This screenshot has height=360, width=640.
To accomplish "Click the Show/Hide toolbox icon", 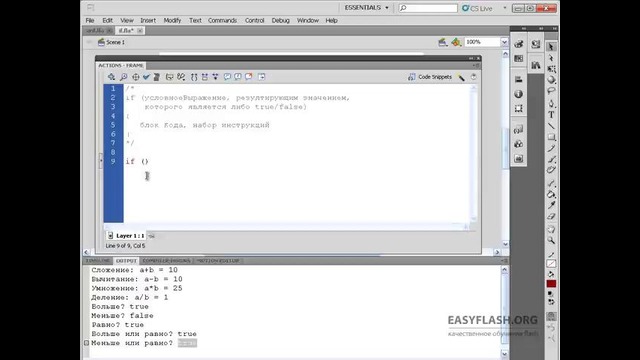I will [261, 77].
